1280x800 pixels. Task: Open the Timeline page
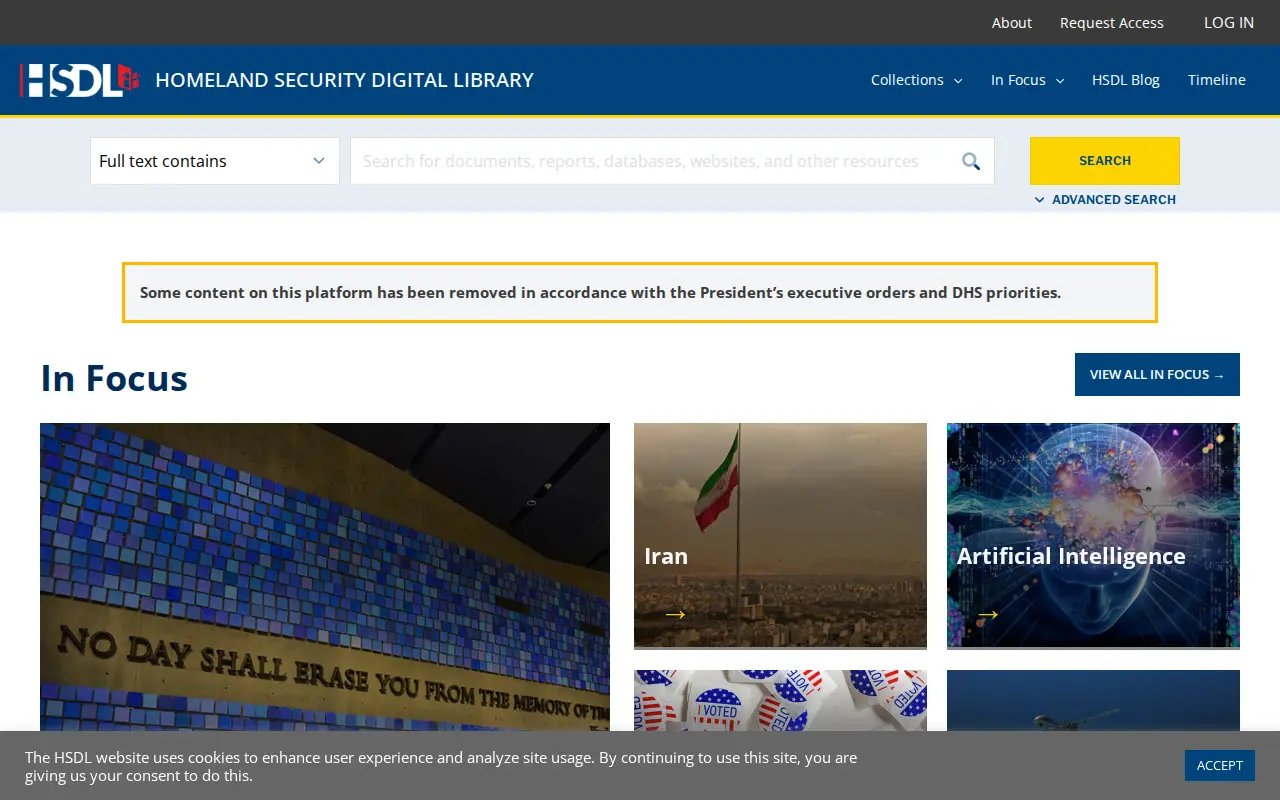pos(1217,80)
